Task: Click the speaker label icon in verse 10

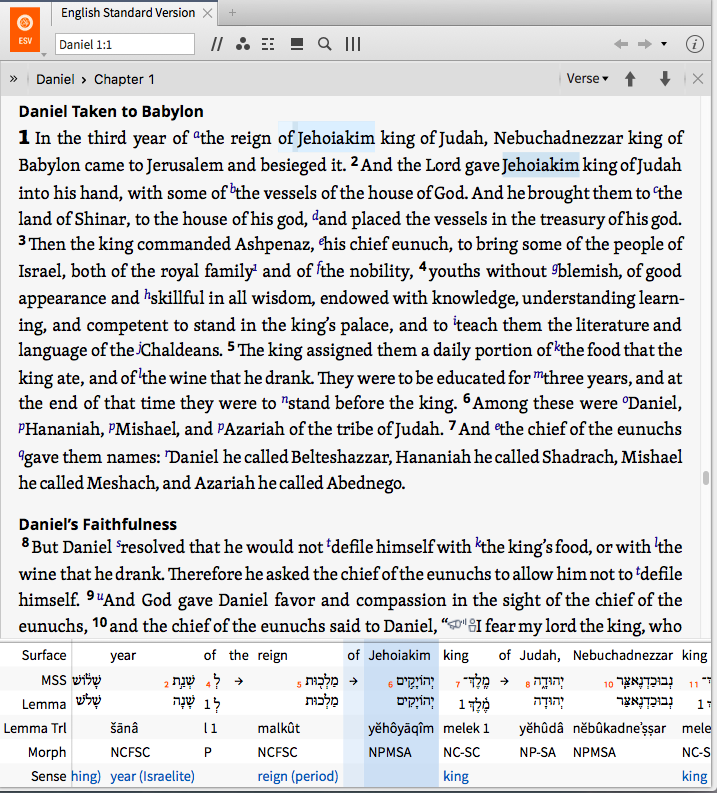Action: pos(461,625)
